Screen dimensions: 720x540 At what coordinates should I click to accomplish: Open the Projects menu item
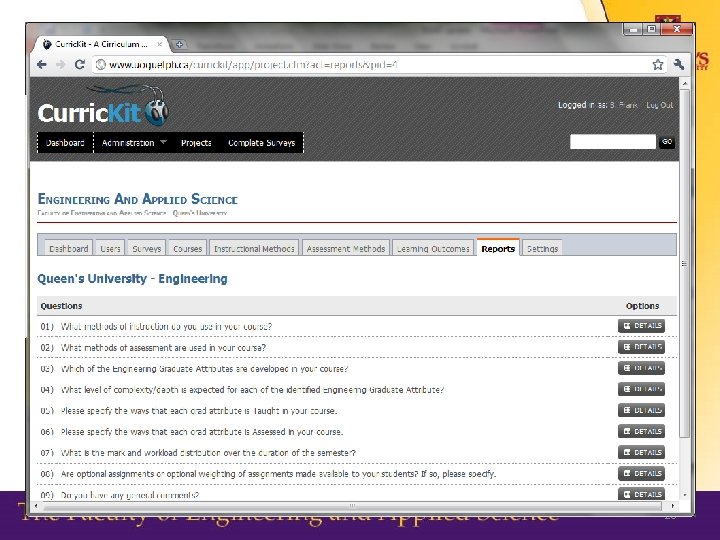196,143
